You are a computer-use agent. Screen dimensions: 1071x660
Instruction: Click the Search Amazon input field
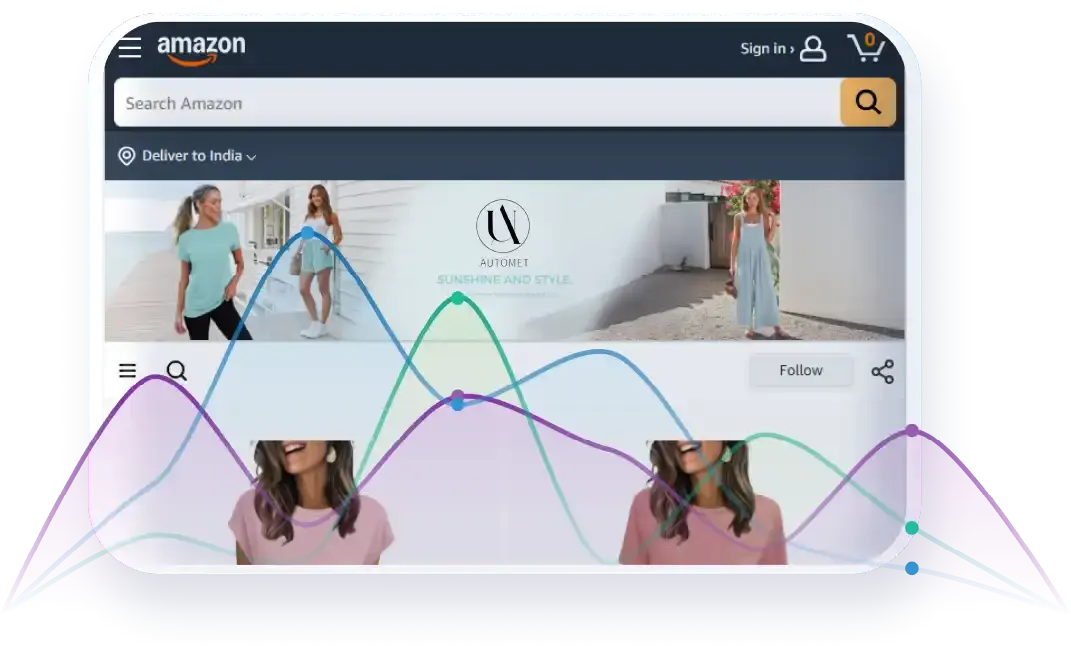point(476,103)
